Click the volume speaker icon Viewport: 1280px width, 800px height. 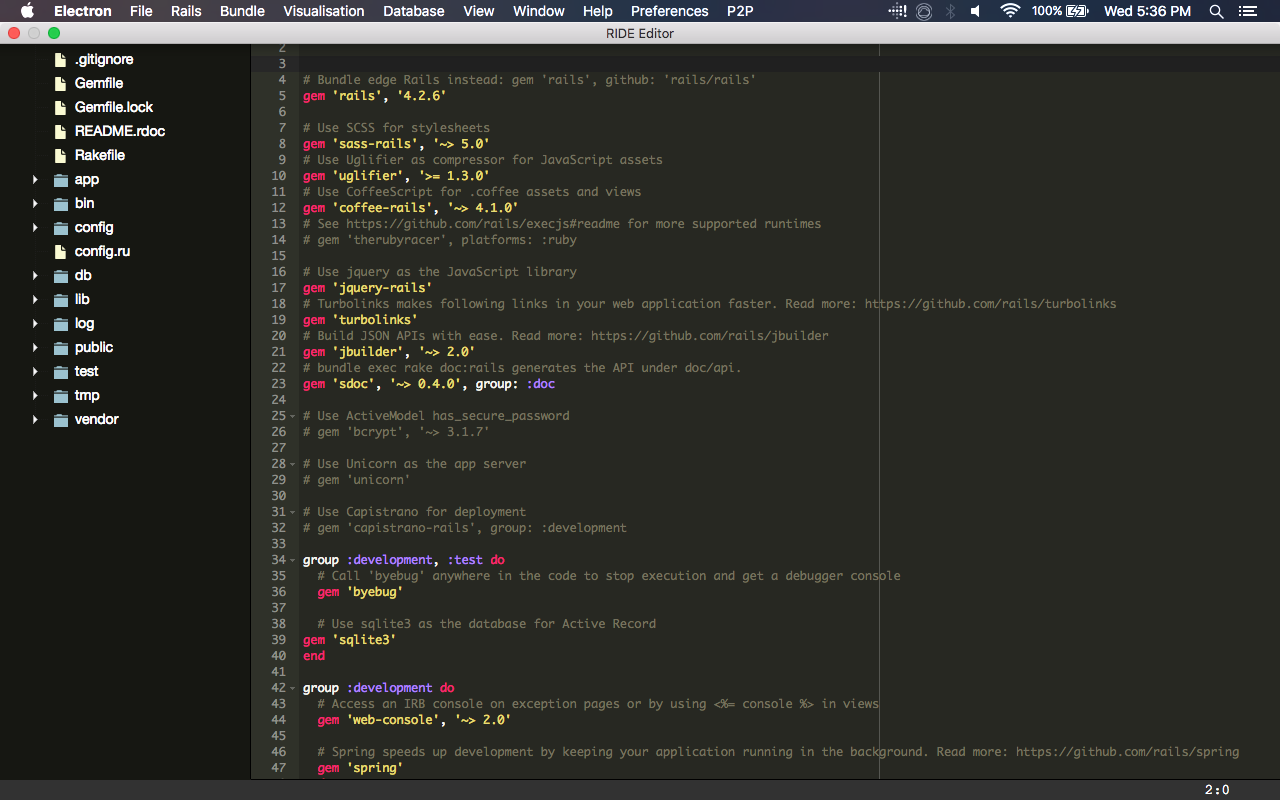click(x=976, y=11)
